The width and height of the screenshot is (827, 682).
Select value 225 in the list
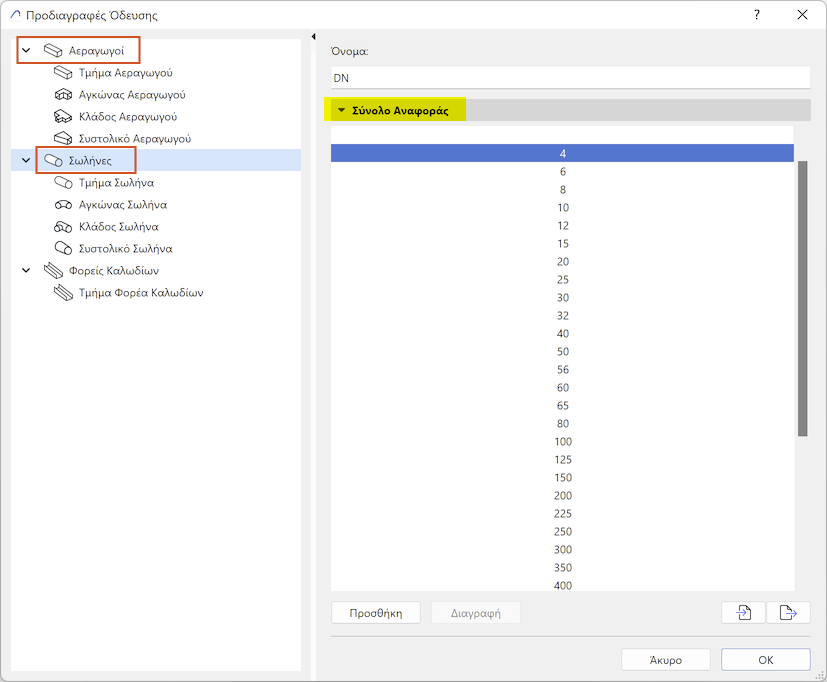pyautogui.click(x=562, y=513)
